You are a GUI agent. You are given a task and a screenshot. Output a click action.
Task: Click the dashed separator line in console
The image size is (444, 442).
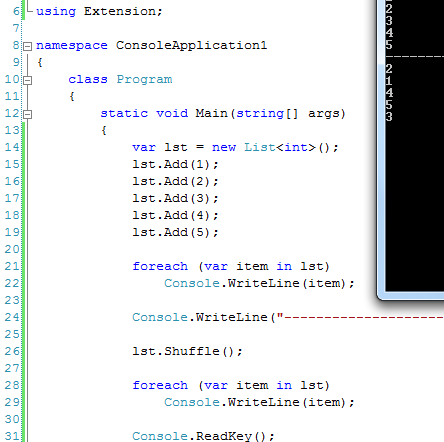coord(415,57)
